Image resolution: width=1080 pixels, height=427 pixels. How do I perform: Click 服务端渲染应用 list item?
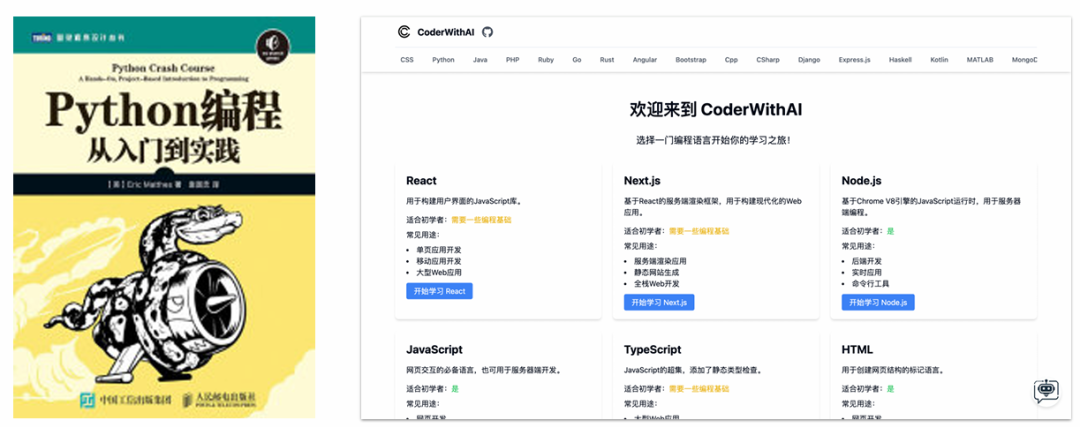click(660, 261)
